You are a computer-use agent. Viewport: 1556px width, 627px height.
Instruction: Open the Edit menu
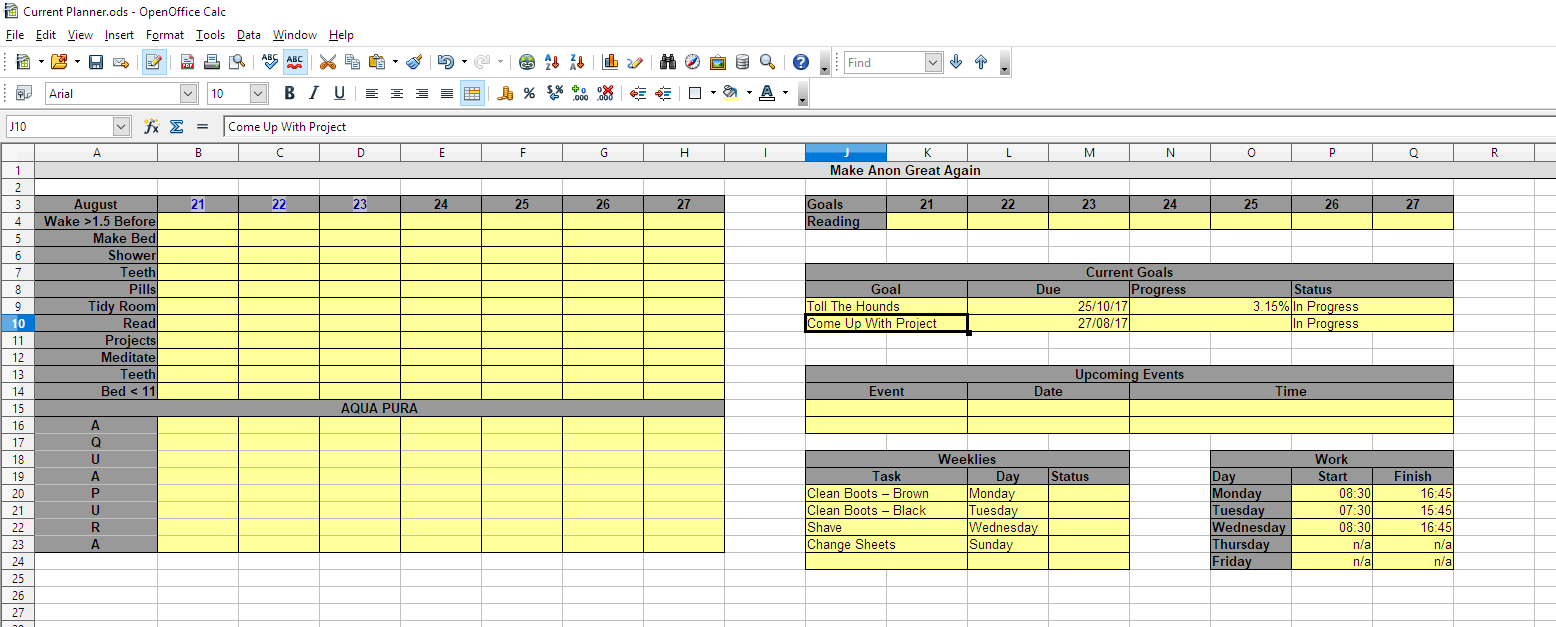[x=46, y=35]
